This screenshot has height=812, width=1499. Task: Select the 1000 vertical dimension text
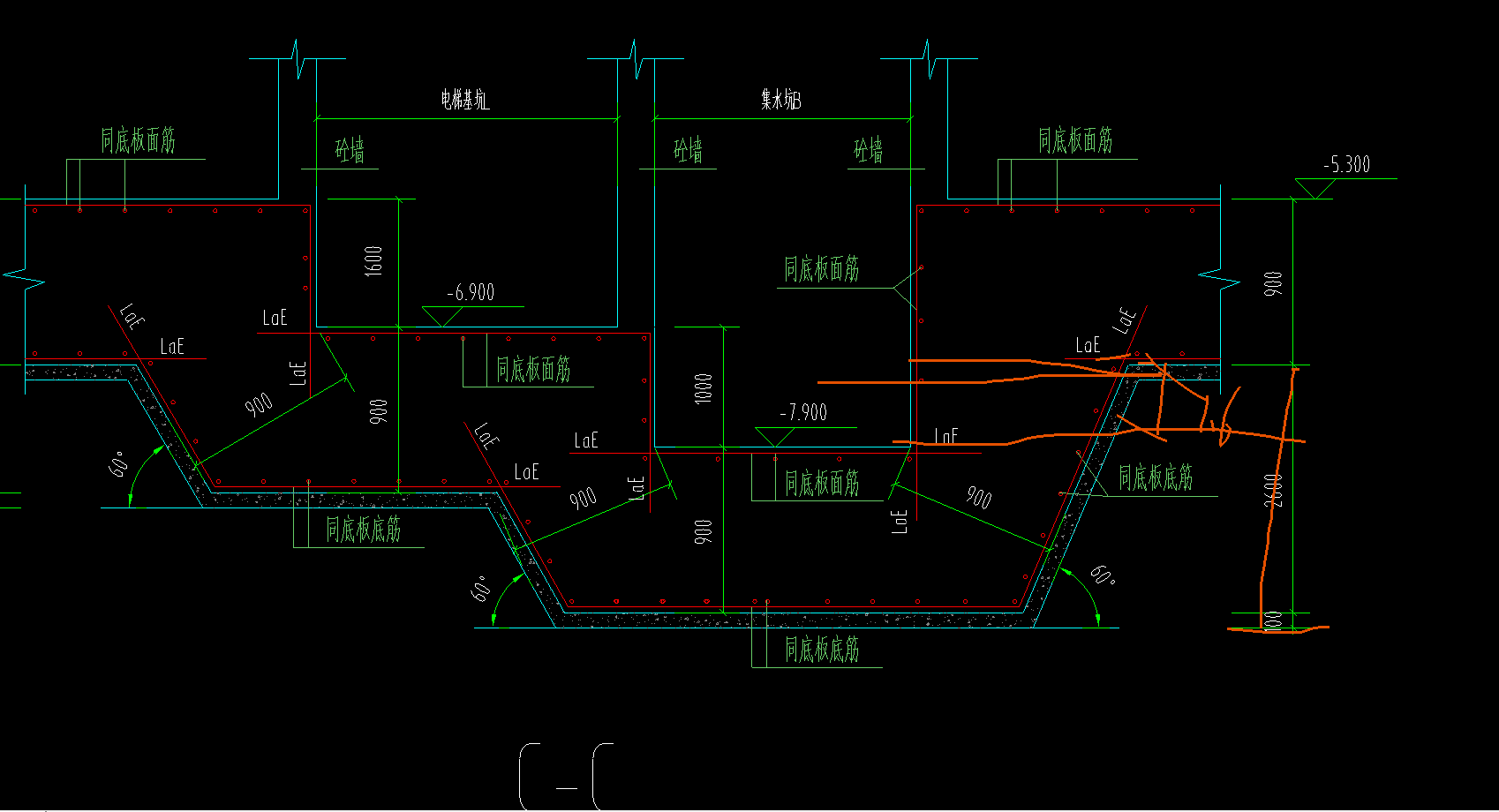tap(703, 388)
